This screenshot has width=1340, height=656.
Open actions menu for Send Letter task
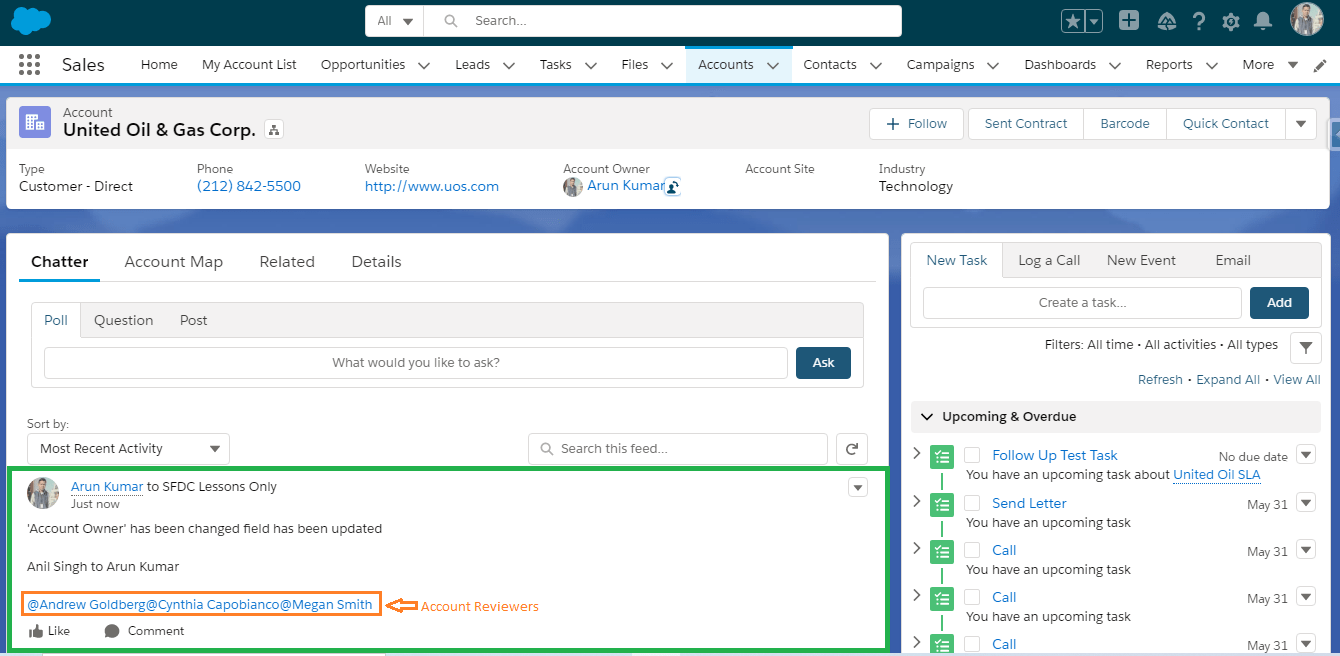click(1306, 503)
